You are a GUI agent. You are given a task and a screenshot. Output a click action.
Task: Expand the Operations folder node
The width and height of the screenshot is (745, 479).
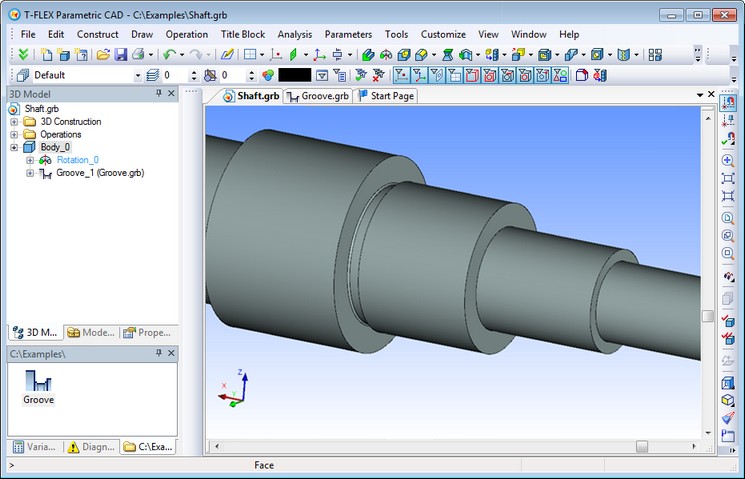[x=14, y=135]
